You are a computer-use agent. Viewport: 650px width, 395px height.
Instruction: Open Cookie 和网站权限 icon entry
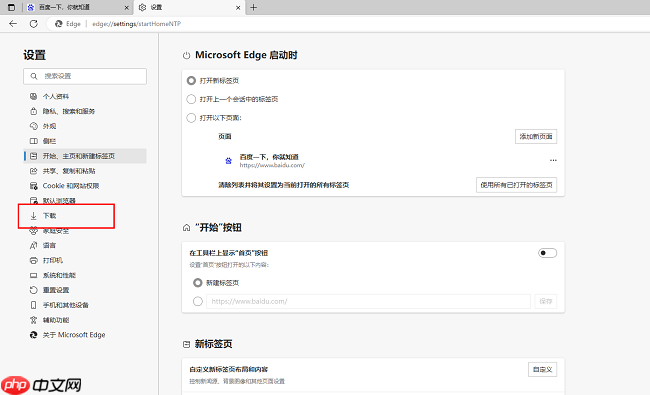pos(34,186)
